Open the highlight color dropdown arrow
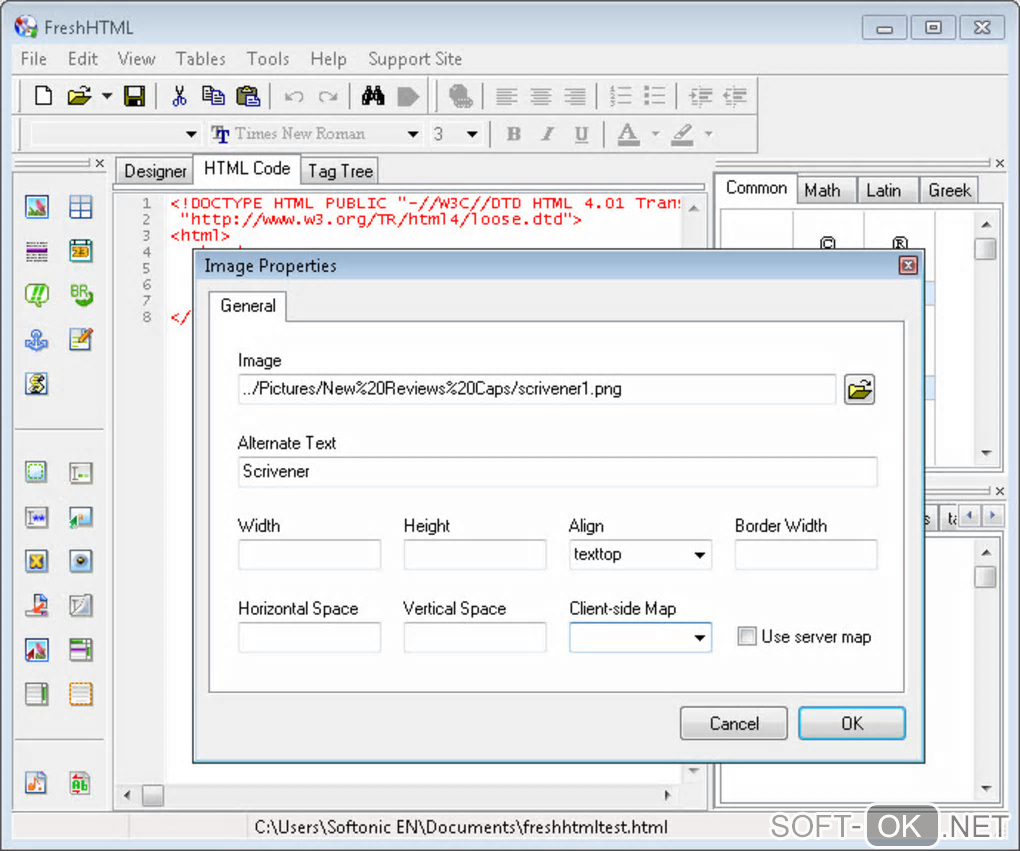 708,134
